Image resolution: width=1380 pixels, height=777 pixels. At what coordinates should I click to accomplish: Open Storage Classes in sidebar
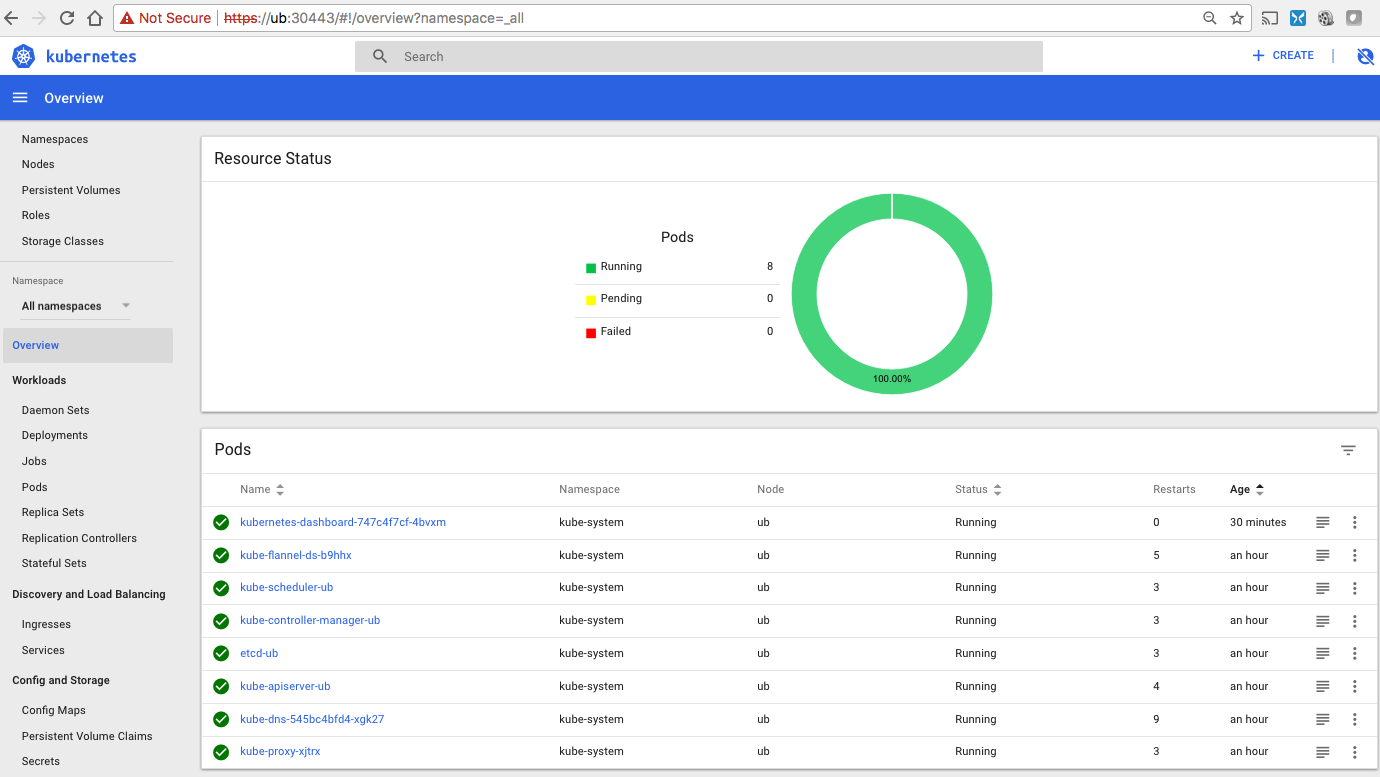(x=63, y=241)
